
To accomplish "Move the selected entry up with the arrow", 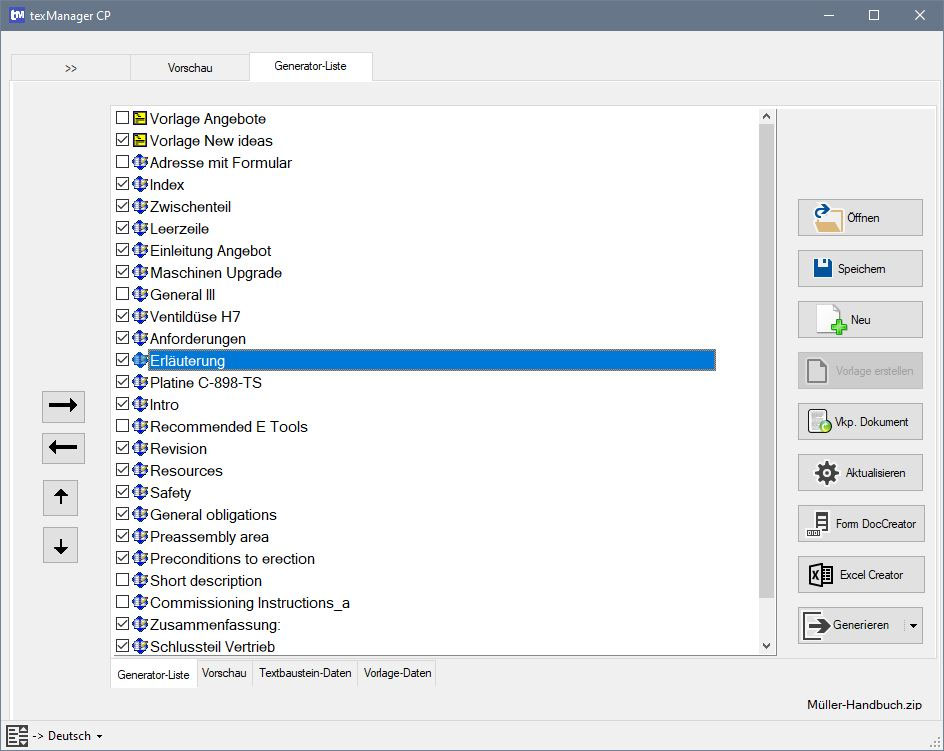I will coord(60,498).
